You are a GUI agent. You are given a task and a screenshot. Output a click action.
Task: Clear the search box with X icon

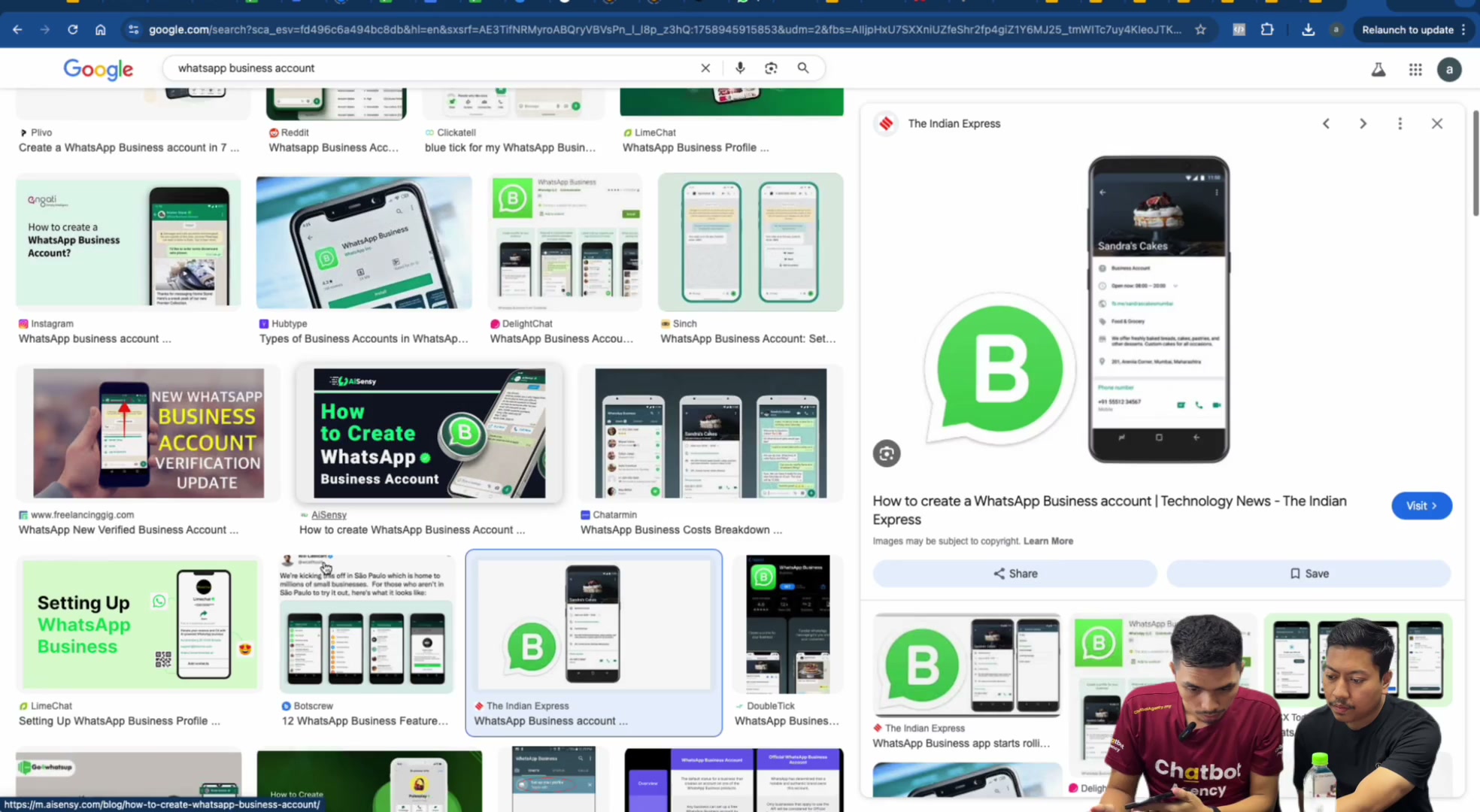coord(705,68)
